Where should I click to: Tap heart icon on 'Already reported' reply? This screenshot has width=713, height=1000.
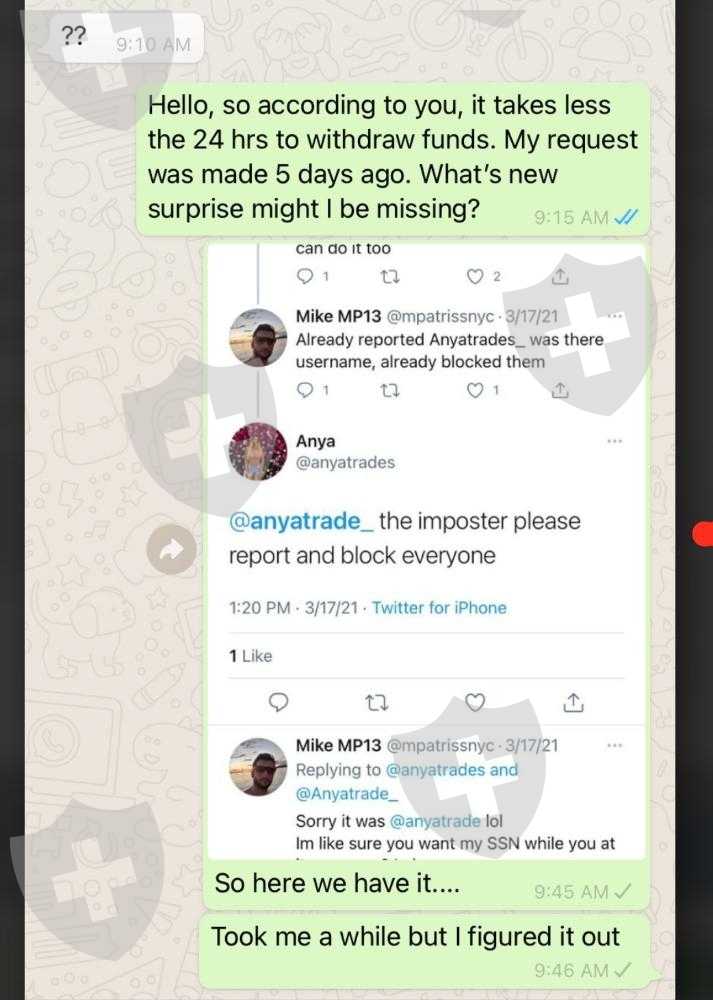coord(475,390)
